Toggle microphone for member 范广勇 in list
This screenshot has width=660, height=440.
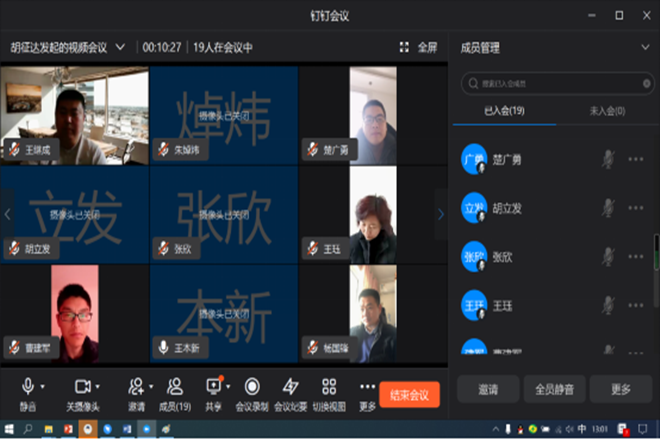click(607, 159)
